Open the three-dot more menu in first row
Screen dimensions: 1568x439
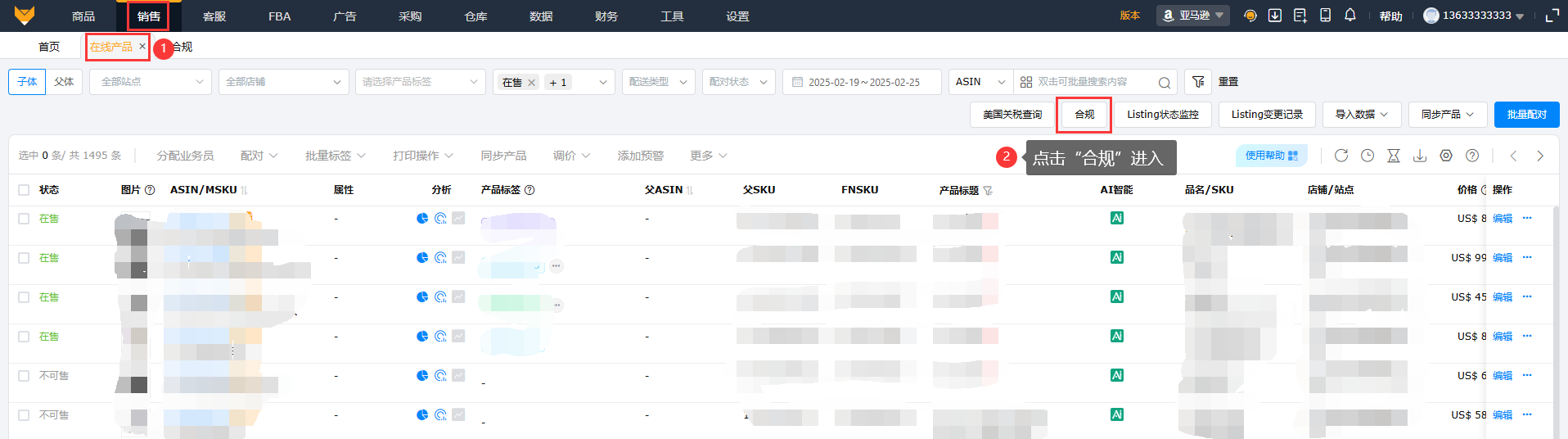[x=1527, y=218]
